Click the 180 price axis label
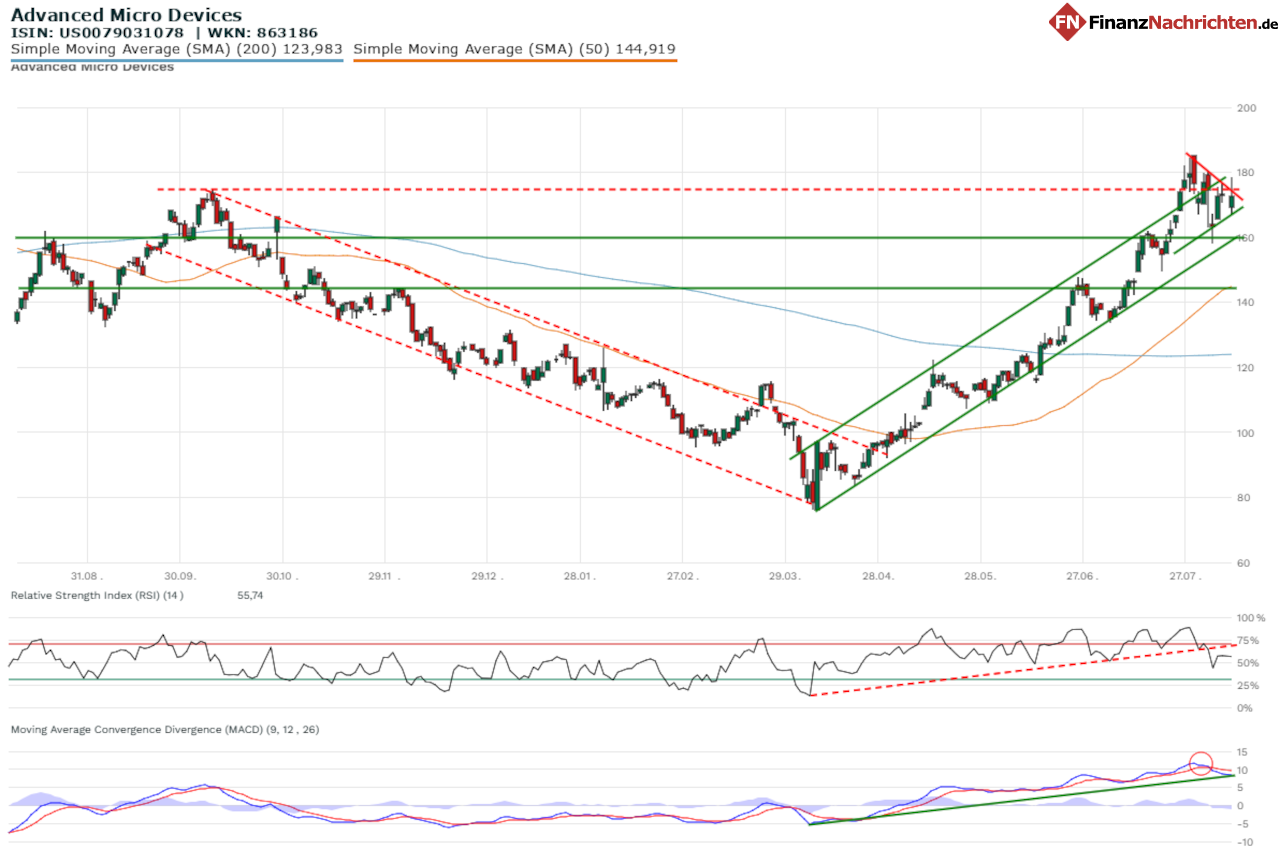The height and width of the screenshot is (850, 1280). point(1246,173)
